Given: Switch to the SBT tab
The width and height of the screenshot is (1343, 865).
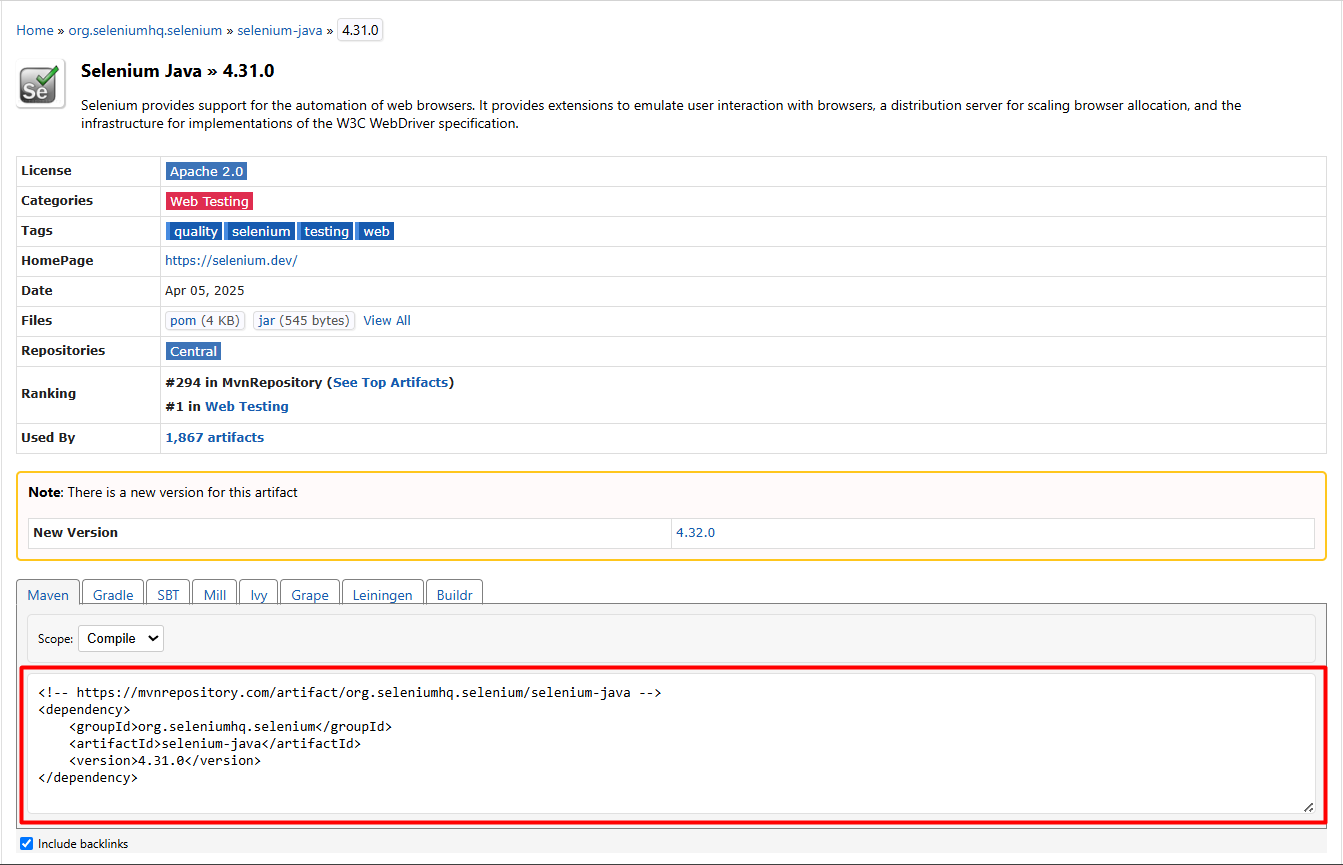Looking at the screenshot, I should (x=168, y=595).
